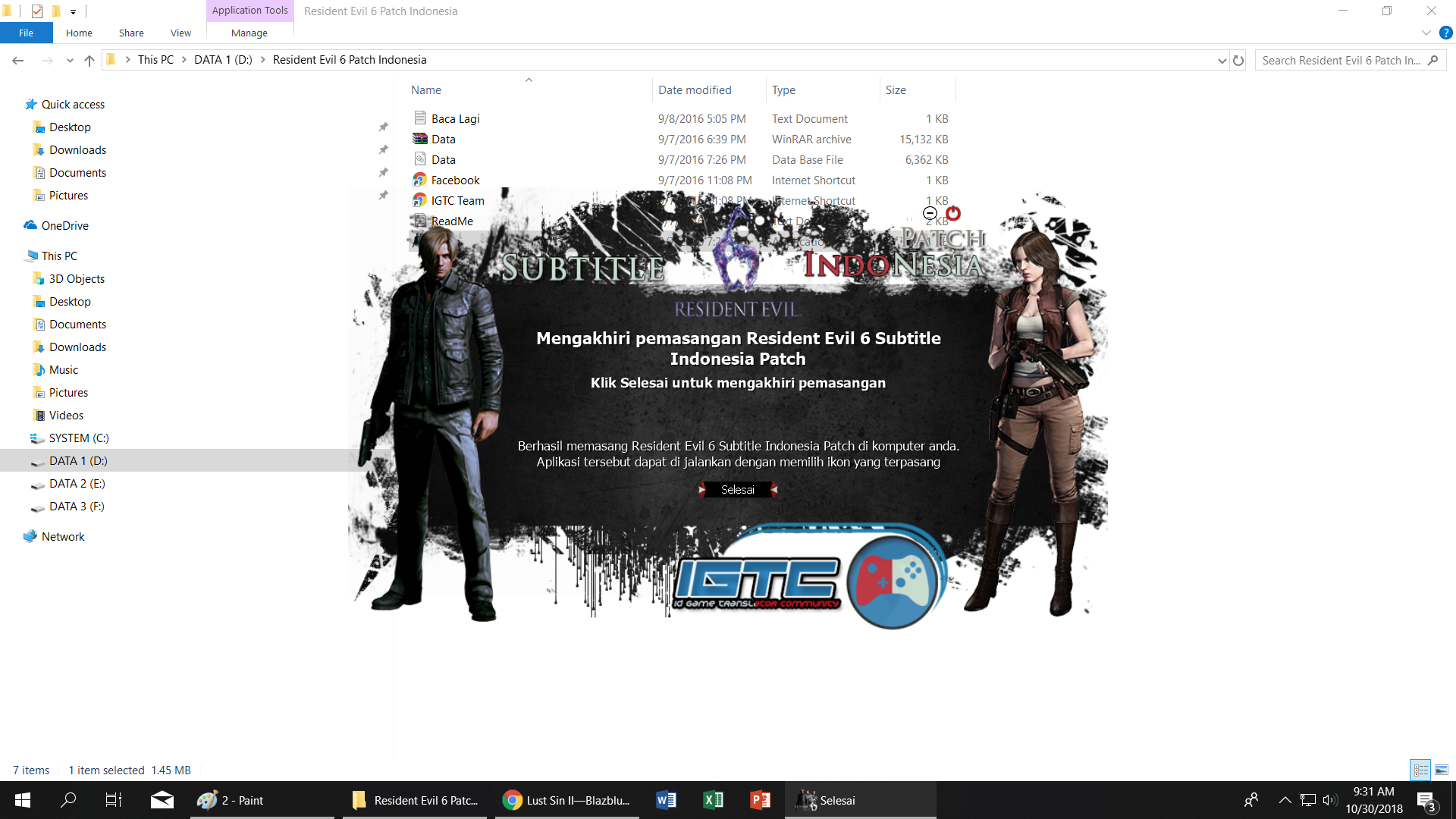
Task: Expand the ribbon with chevron
Action: point(1426,33)
